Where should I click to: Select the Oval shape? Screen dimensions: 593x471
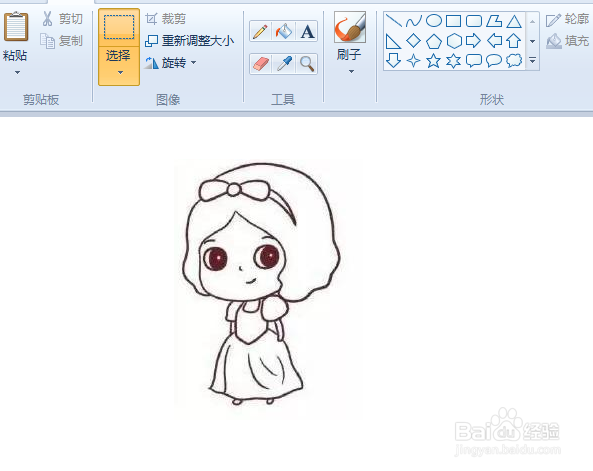click(x=434, y=20)
